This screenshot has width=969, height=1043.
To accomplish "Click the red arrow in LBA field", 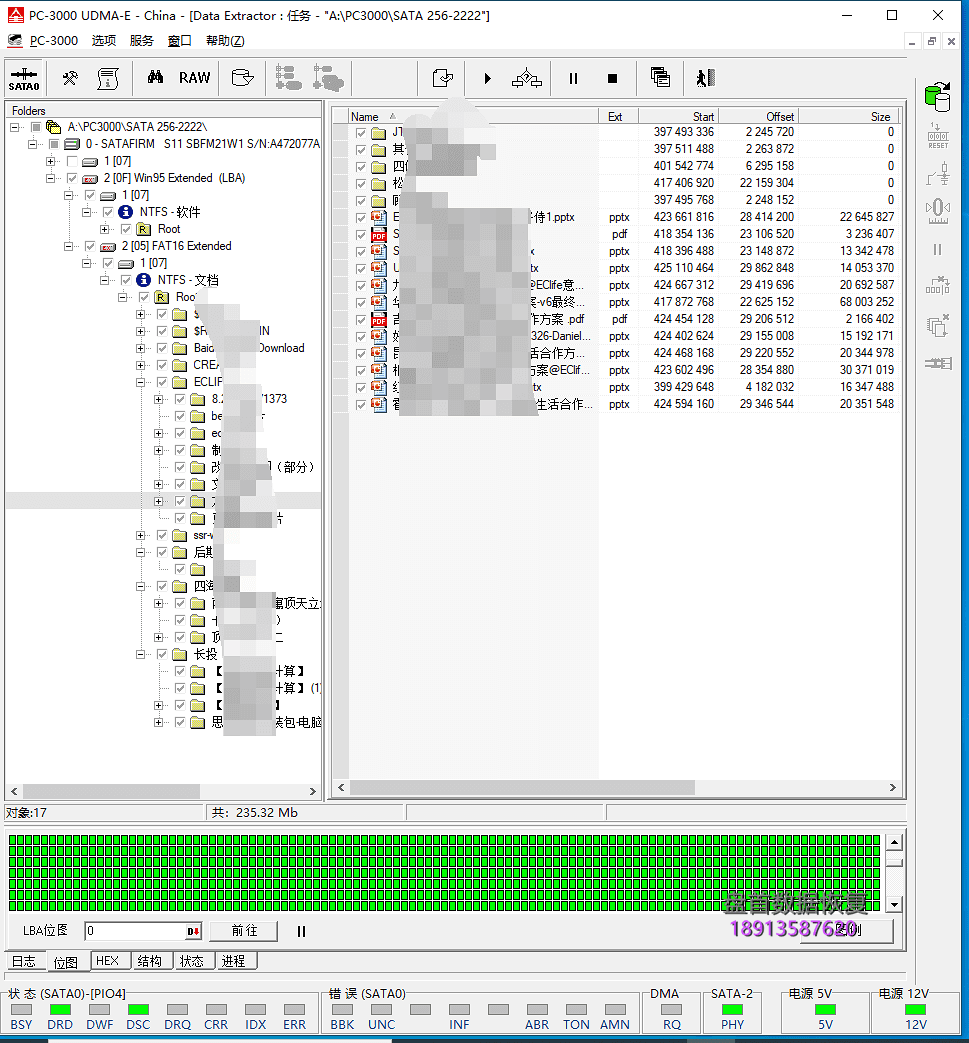I will click(193, 931).
